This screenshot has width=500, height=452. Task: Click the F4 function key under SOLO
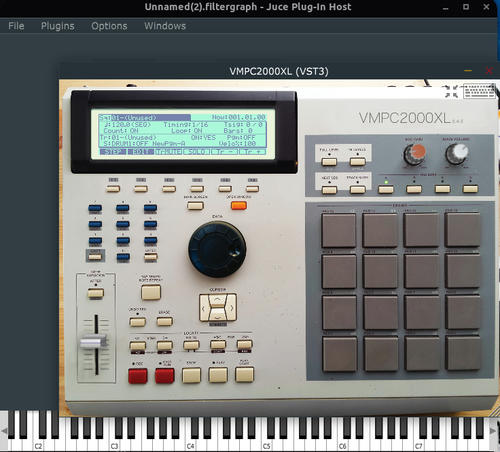click(x=197, y=189)
